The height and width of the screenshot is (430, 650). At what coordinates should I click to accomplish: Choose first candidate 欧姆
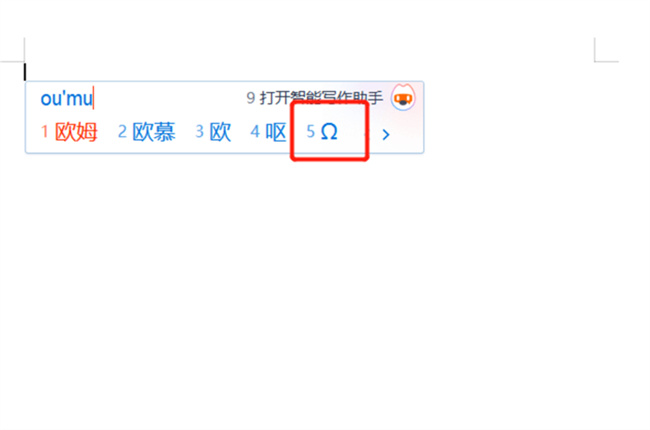click(69, 132)
